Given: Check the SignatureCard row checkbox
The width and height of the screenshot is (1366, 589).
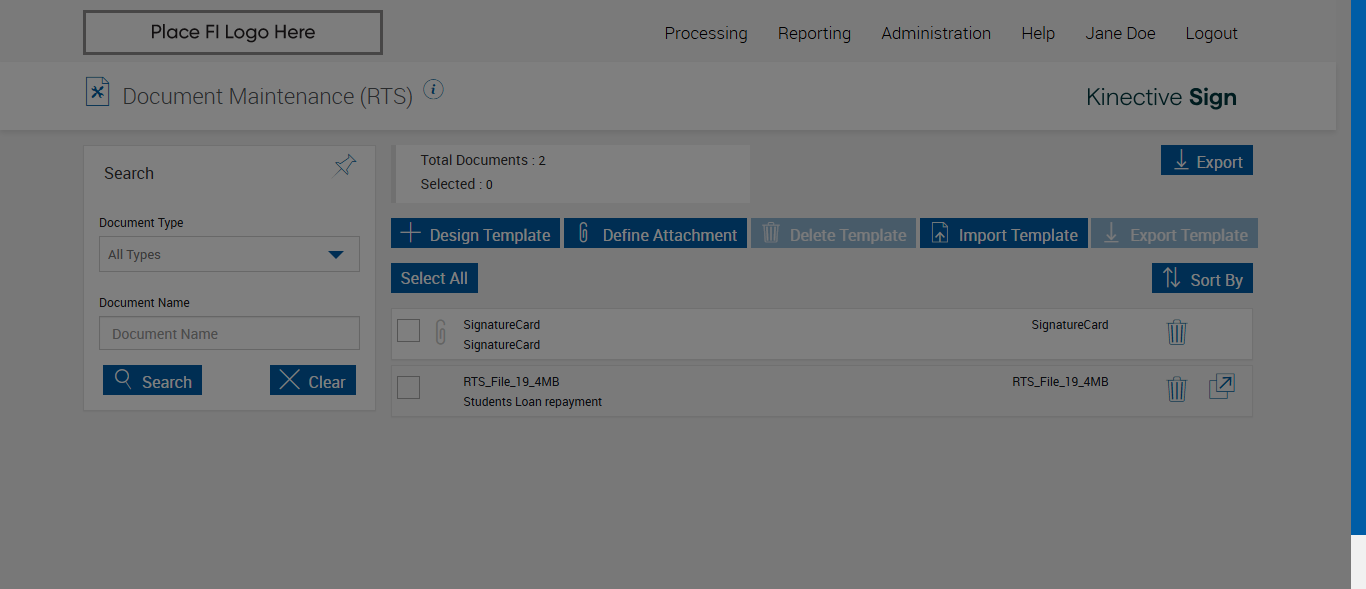Looking at the screenshot, I should point(409,330).
